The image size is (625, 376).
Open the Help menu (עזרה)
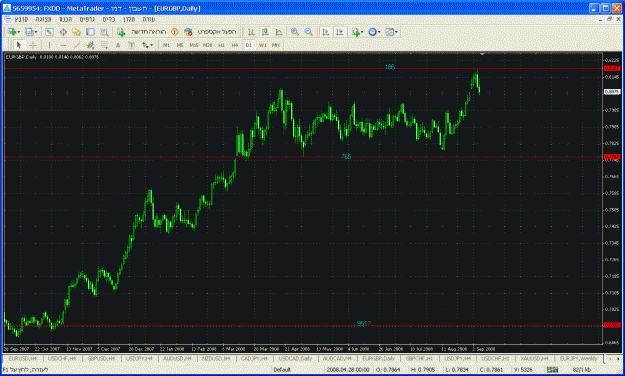click(149, 19)
